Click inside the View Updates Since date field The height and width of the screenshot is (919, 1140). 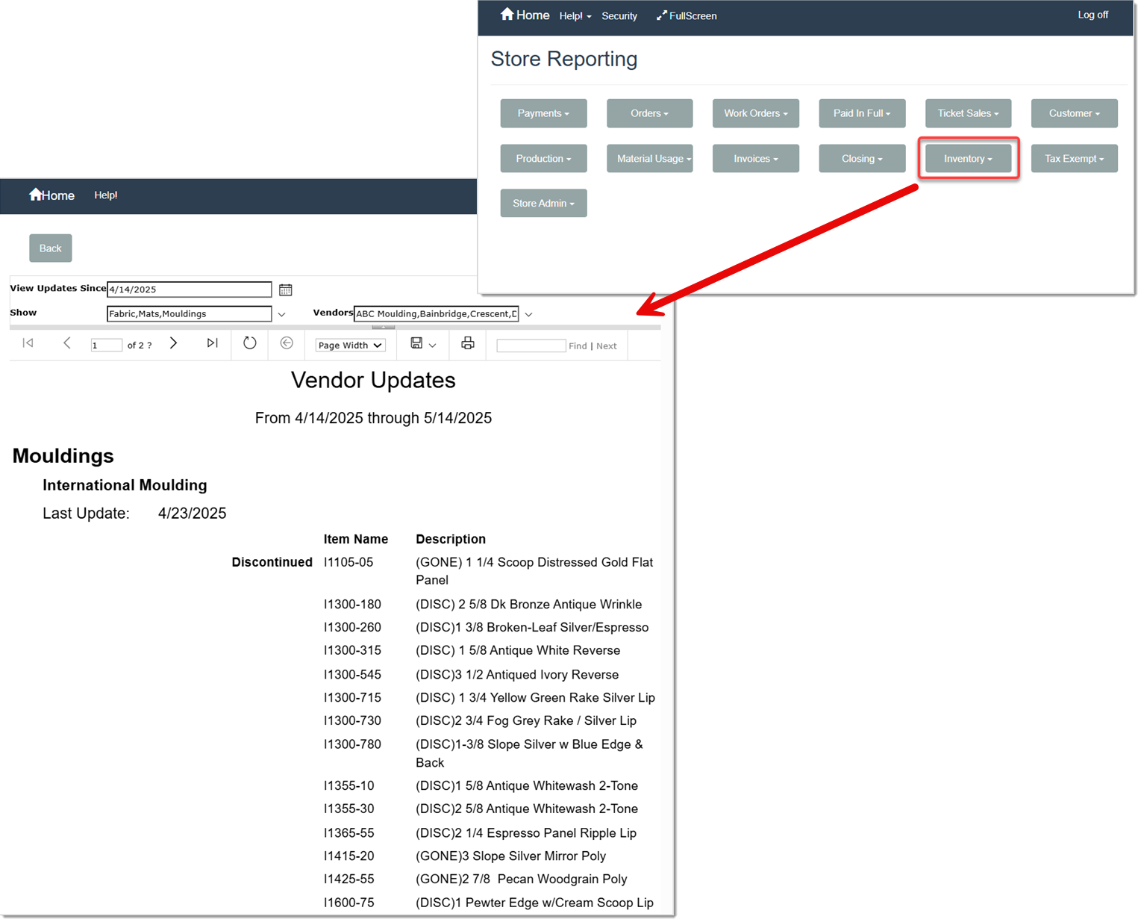click(189, 289)
